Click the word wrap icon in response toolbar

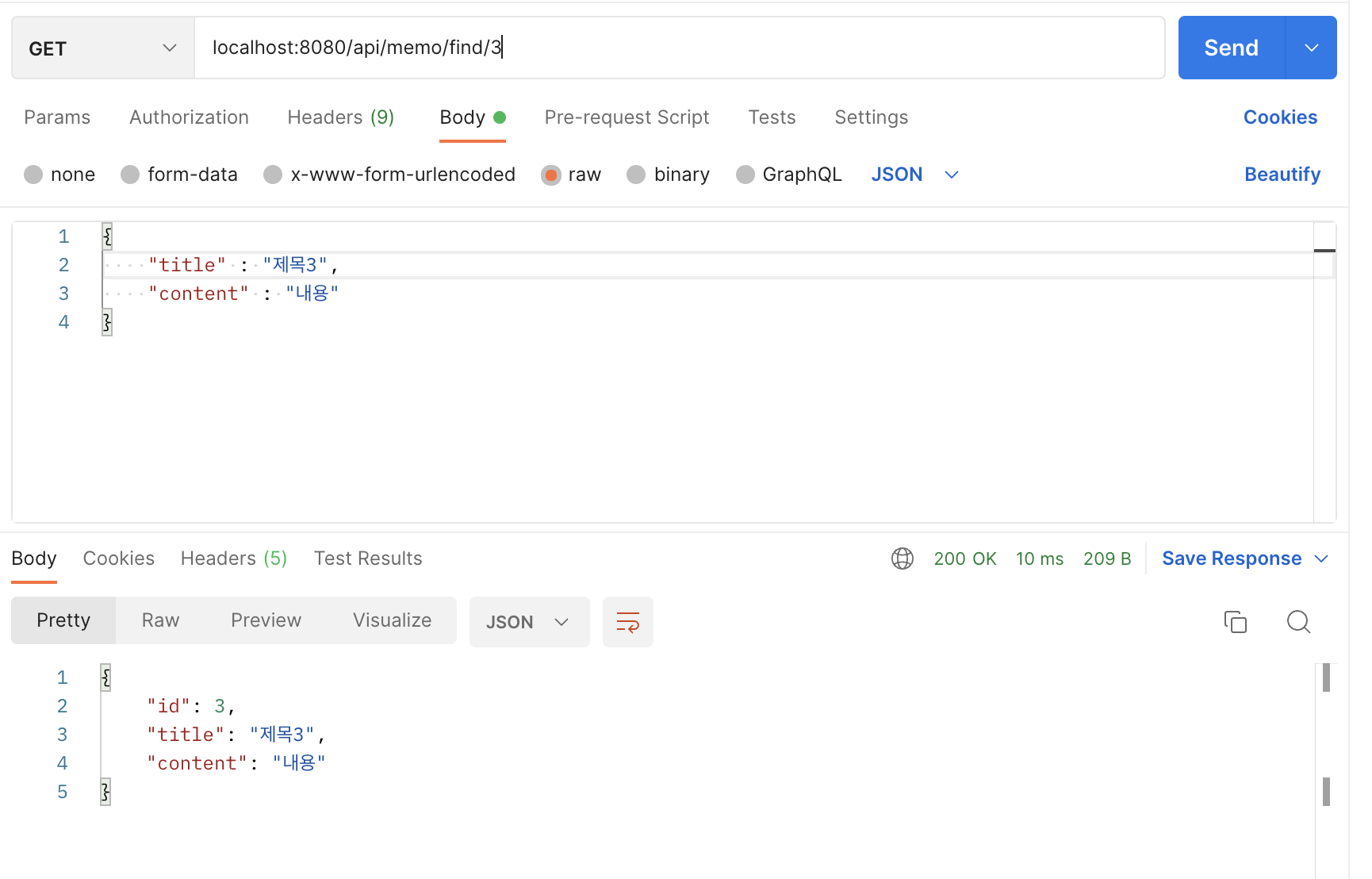tap(627, 622)
